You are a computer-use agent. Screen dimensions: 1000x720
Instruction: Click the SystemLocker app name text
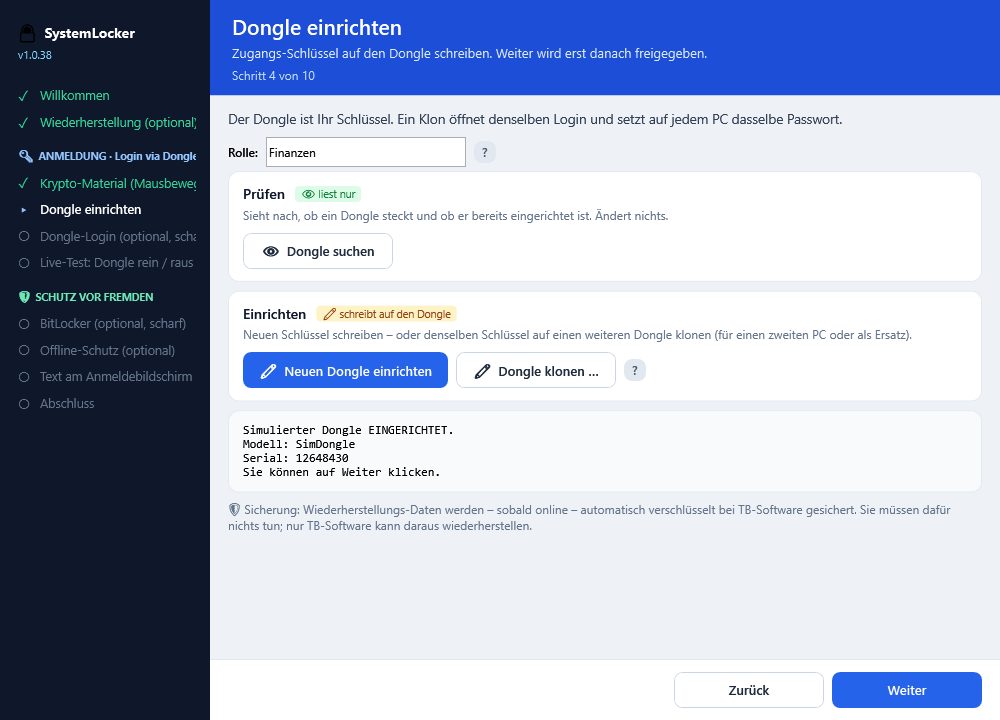(x=89, y=33)
